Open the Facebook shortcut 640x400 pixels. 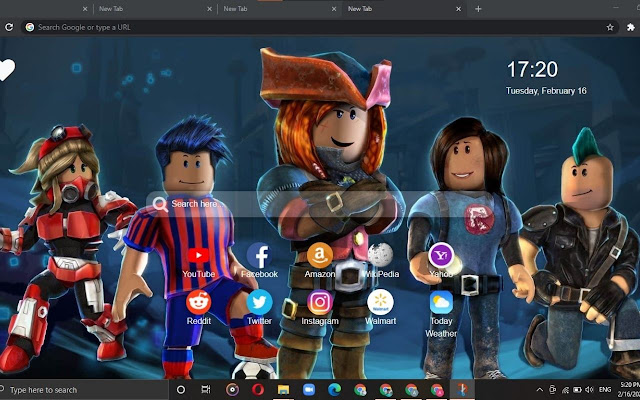tap(259, 256)
